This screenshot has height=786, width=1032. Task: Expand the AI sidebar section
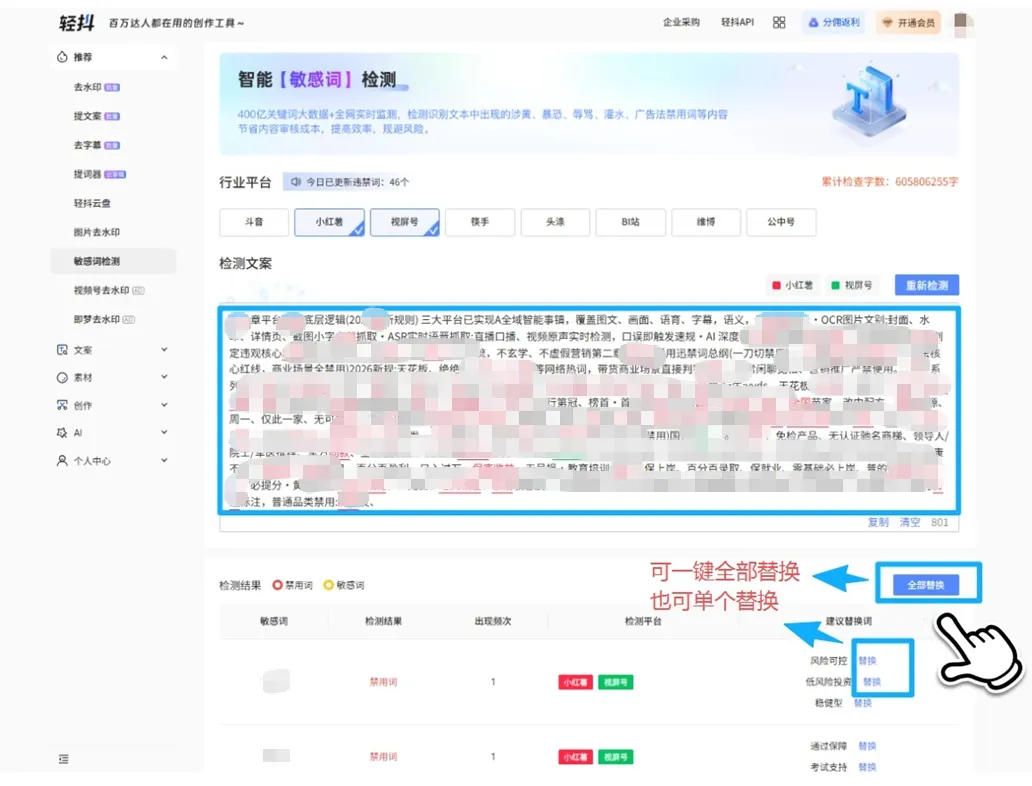164,432
